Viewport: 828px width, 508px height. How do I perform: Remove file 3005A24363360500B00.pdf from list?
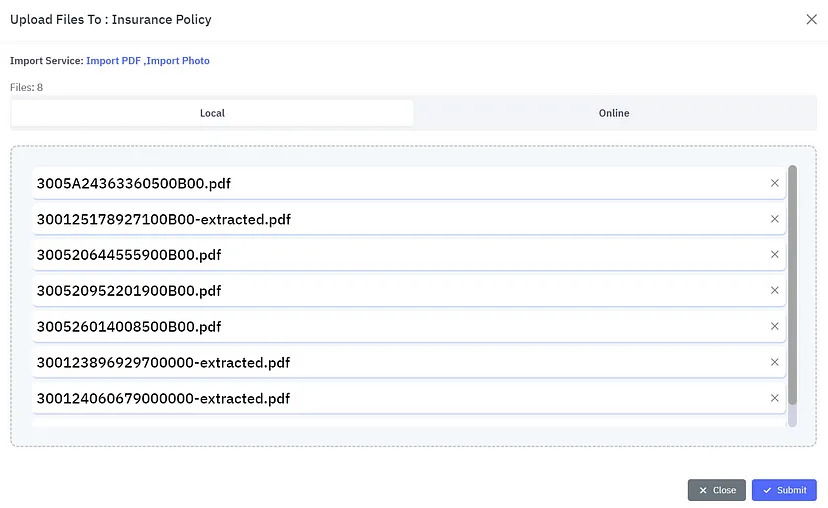(x=774, y=183)
